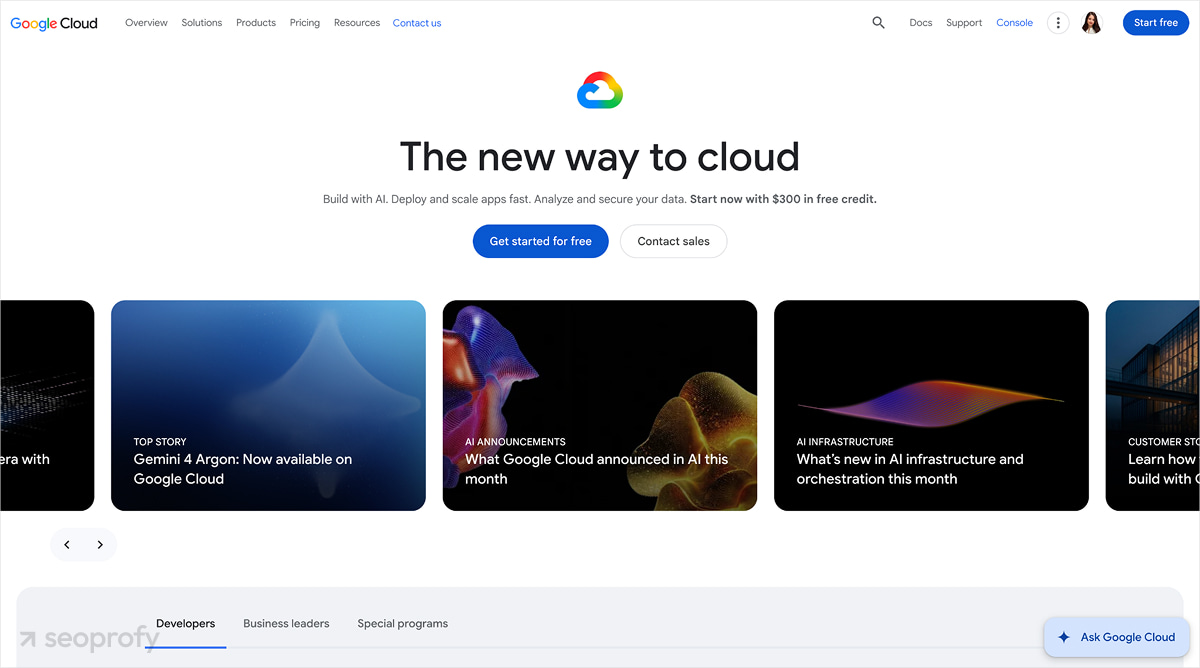Image resolution: width=1200 pixels, height=668 pixels.
Task: Go to next carousel slide arrow
Action: tap(100, 545)
